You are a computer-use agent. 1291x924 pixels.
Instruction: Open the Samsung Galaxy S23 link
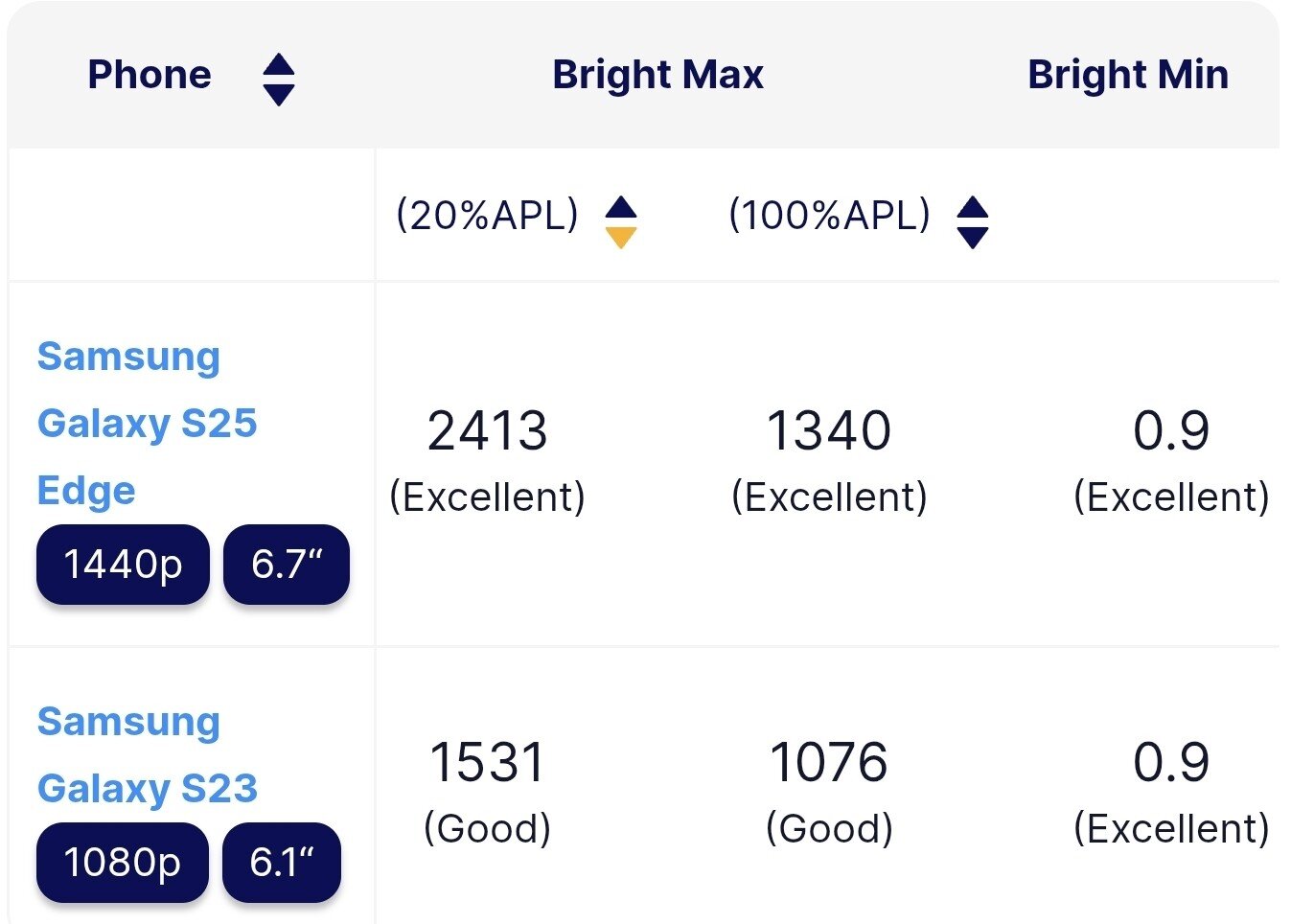(147, 754)
